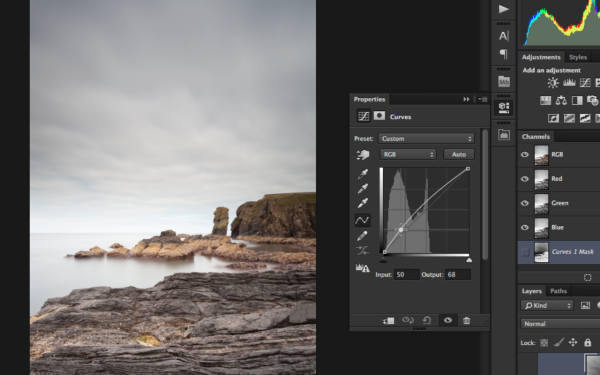
Task: Toggle visibility of the Blue channel
Action: pos(525,227)
